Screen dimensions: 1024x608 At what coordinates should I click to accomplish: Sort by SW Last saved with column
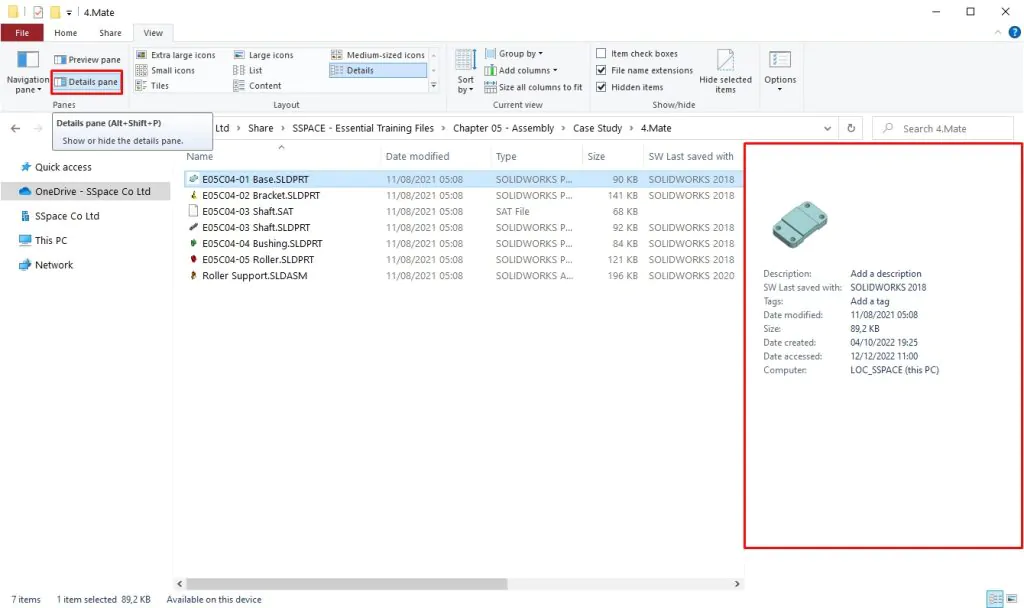click(690, 157)
